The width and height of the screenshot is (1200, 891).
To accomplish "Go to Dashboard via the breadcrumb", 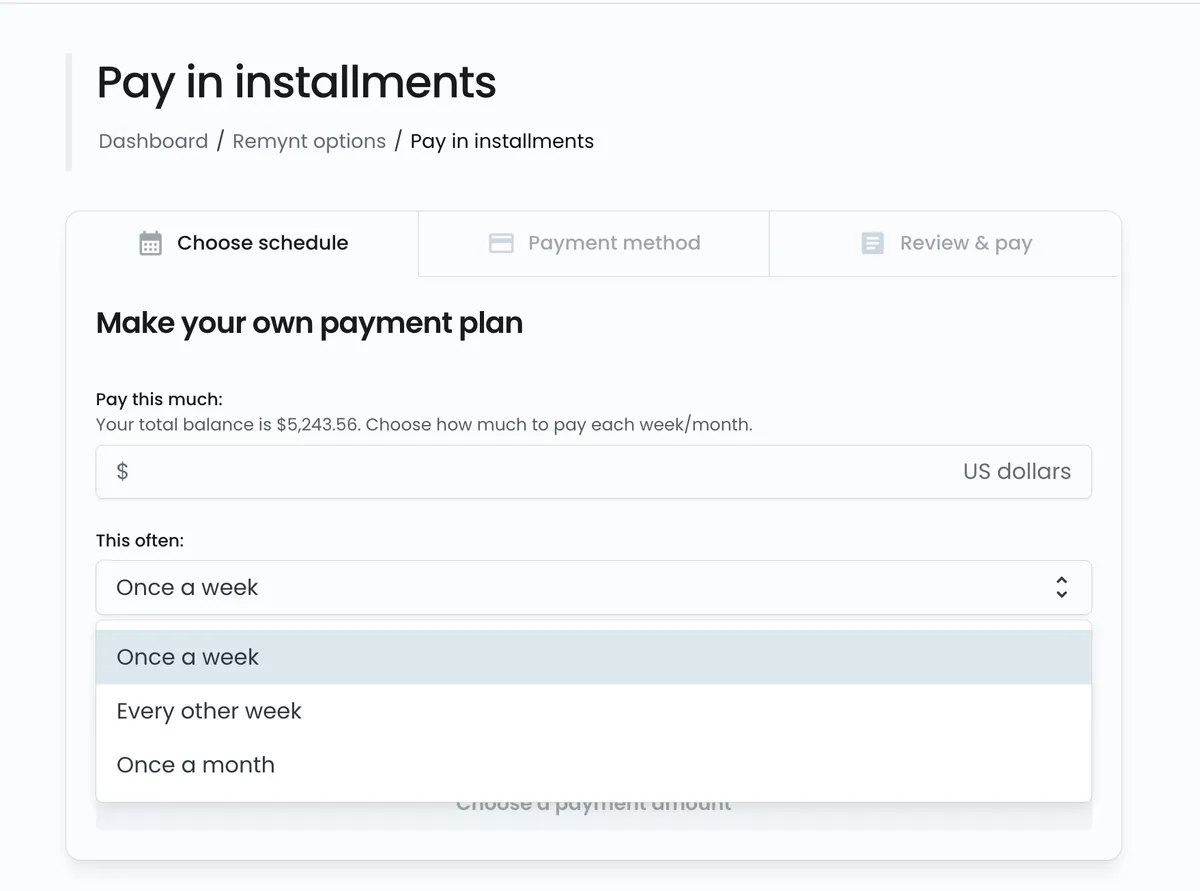I will tap(153, 141).
